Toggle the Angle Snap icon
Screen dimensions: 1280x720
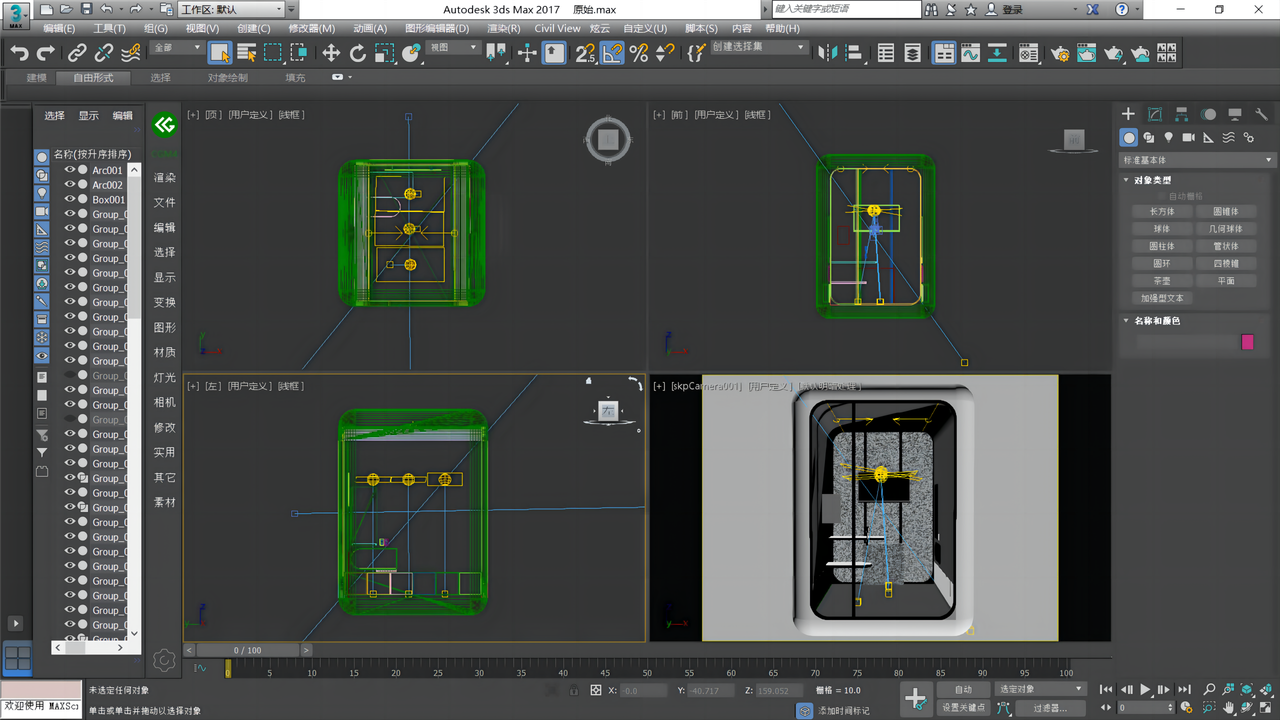pyautogui.click(x=612, y=53)
